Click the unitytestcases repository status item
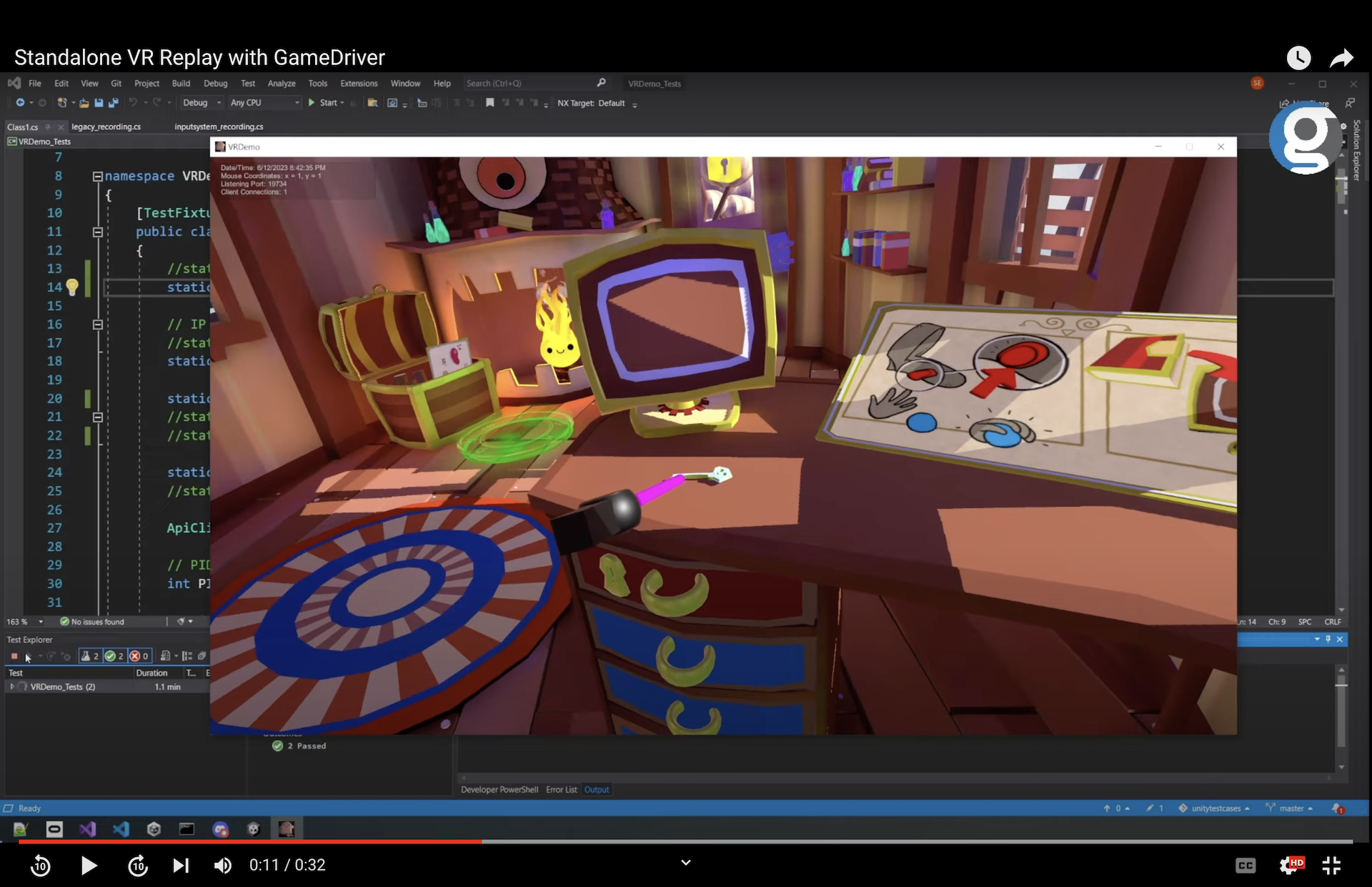 tap(1214, 808)
